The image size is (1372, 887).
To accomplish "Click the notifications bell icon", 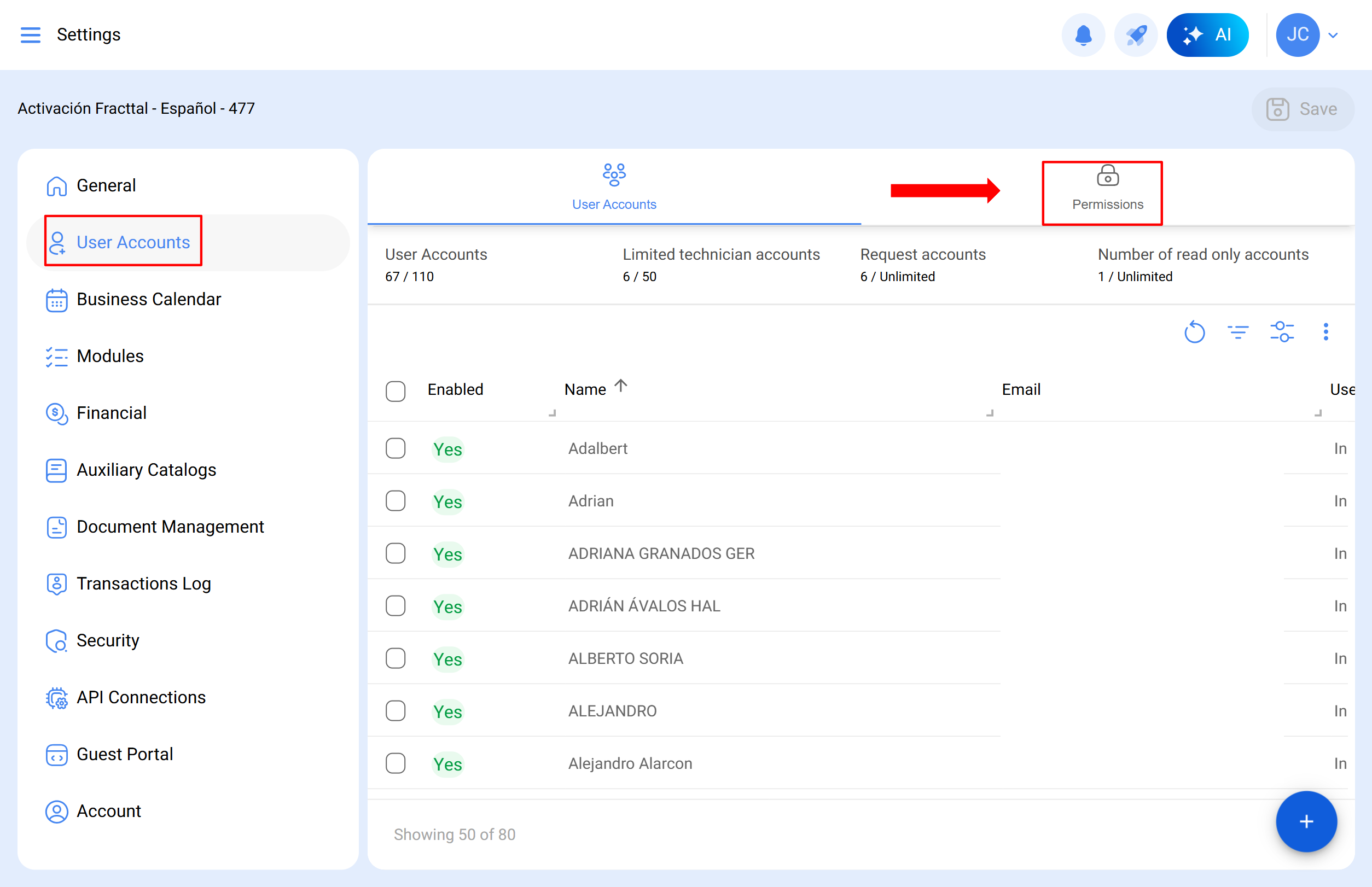I will click(1083, 34).
